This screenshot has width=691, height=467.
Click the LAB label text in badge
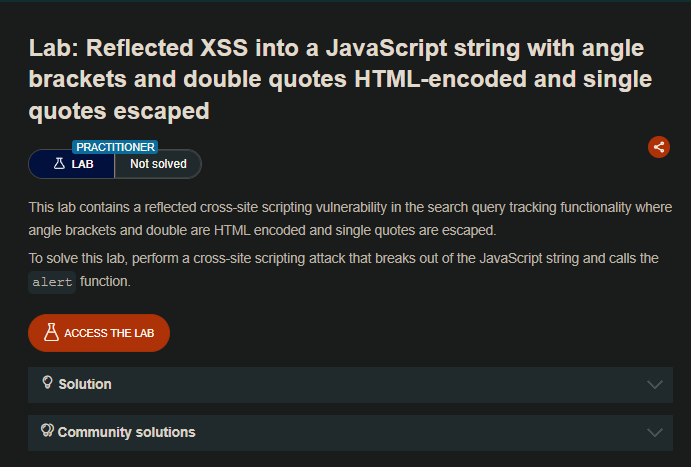point(83,164)
